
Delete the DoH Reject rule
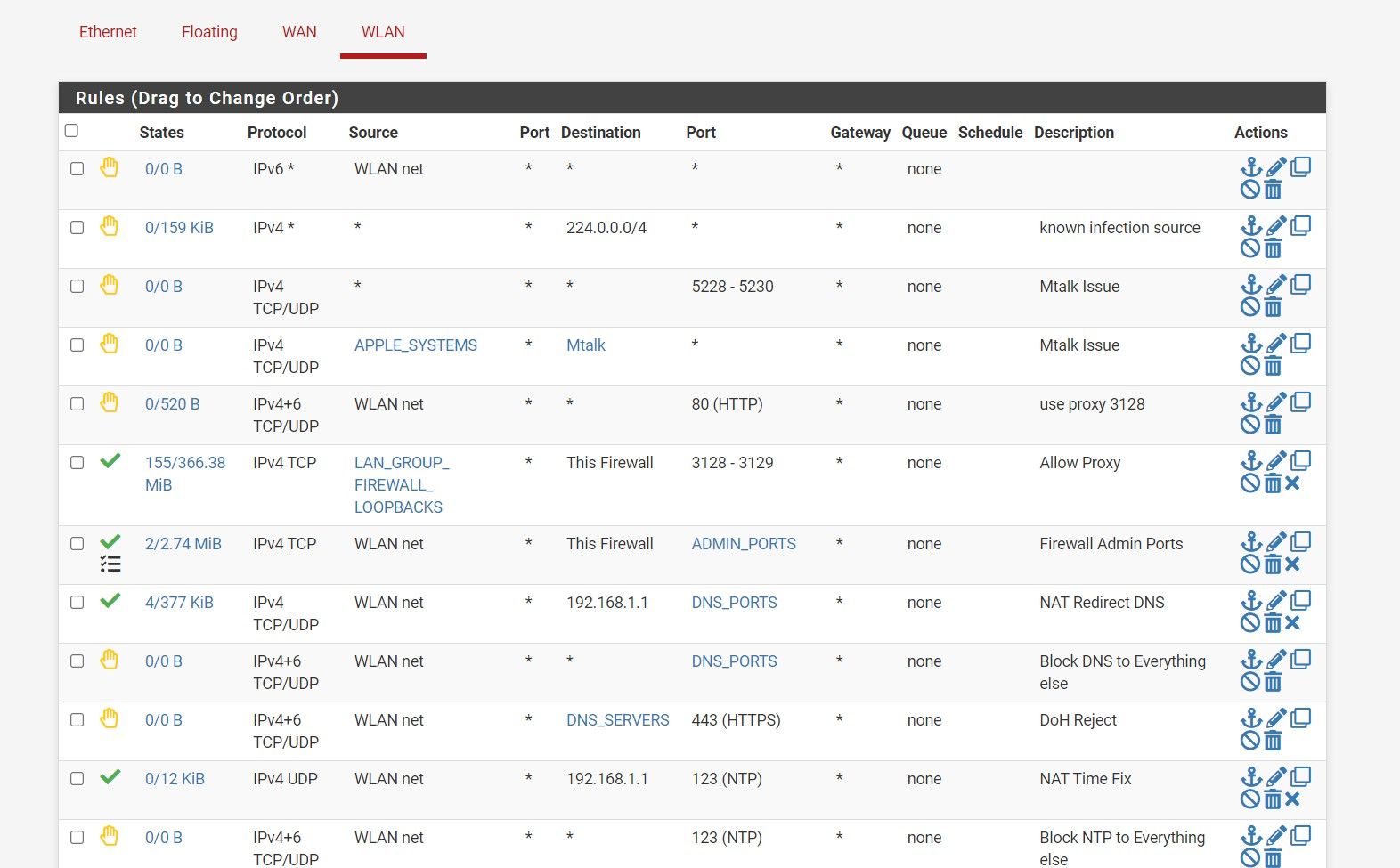[x=1273, y=741]
